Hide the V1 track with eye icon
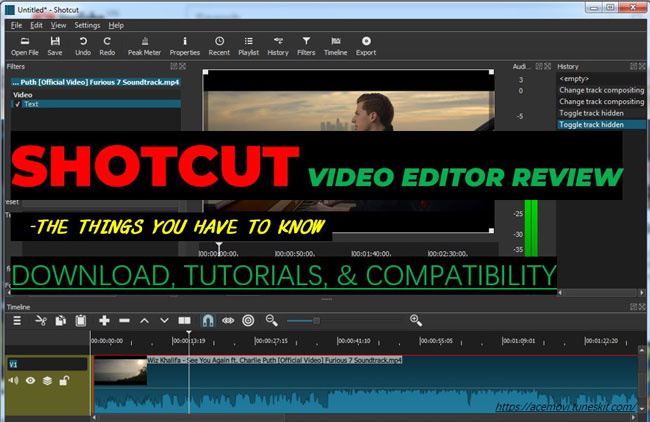The width and height of the screenshot is (650, 422). coord(30,380)
